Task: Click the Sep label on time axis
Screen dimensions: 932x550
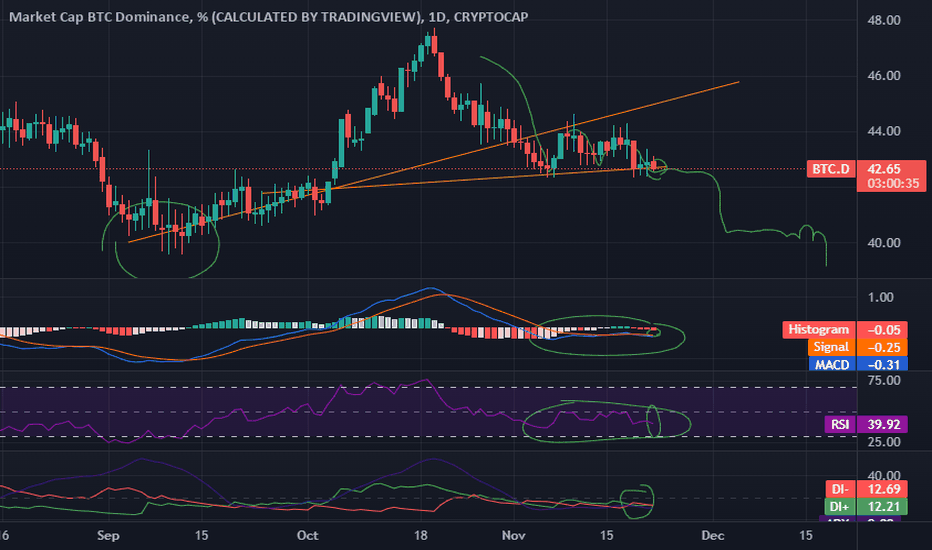Action: 108,536
